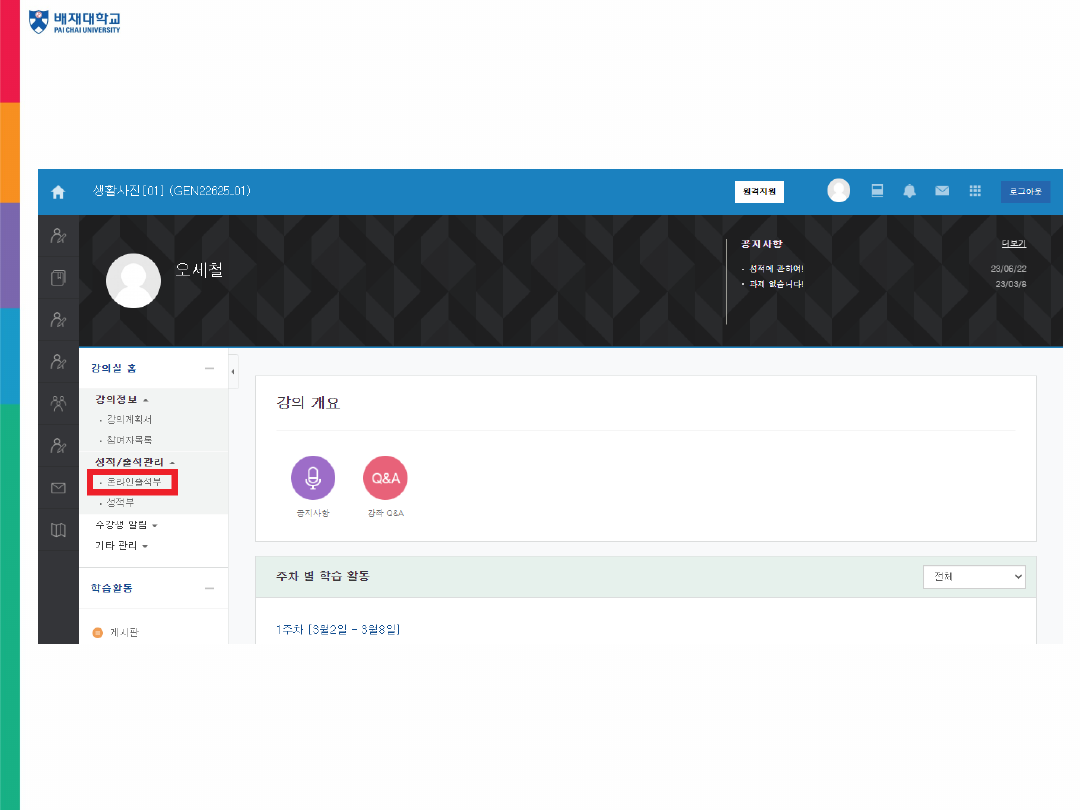
Task: Open the apps grid icon
Action: tap(975, 191)
